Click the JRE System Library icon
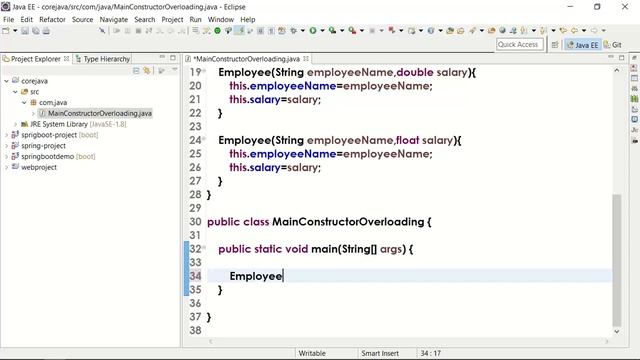Image resolution: width=640 pixels, height=360 pixels. point(24,124)
